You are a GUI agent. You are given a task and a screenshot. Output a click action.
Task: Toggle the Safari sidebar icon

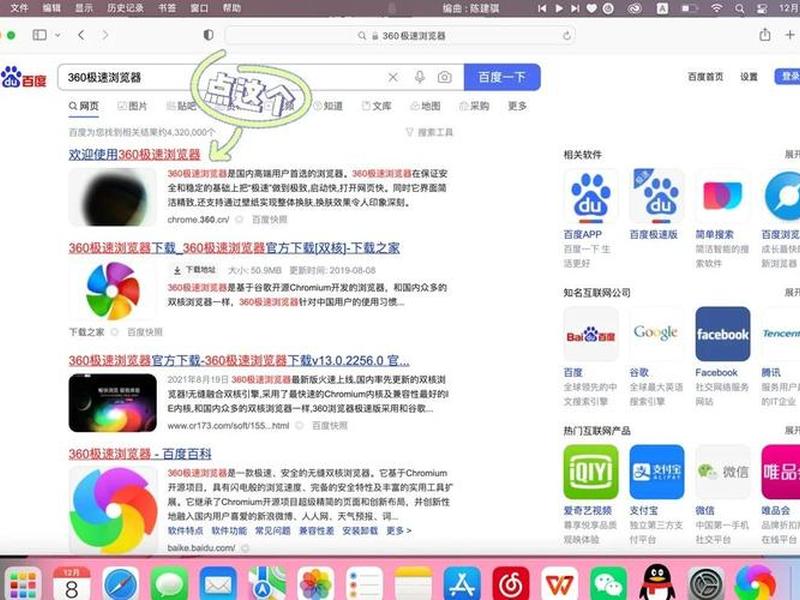[40, 35]
